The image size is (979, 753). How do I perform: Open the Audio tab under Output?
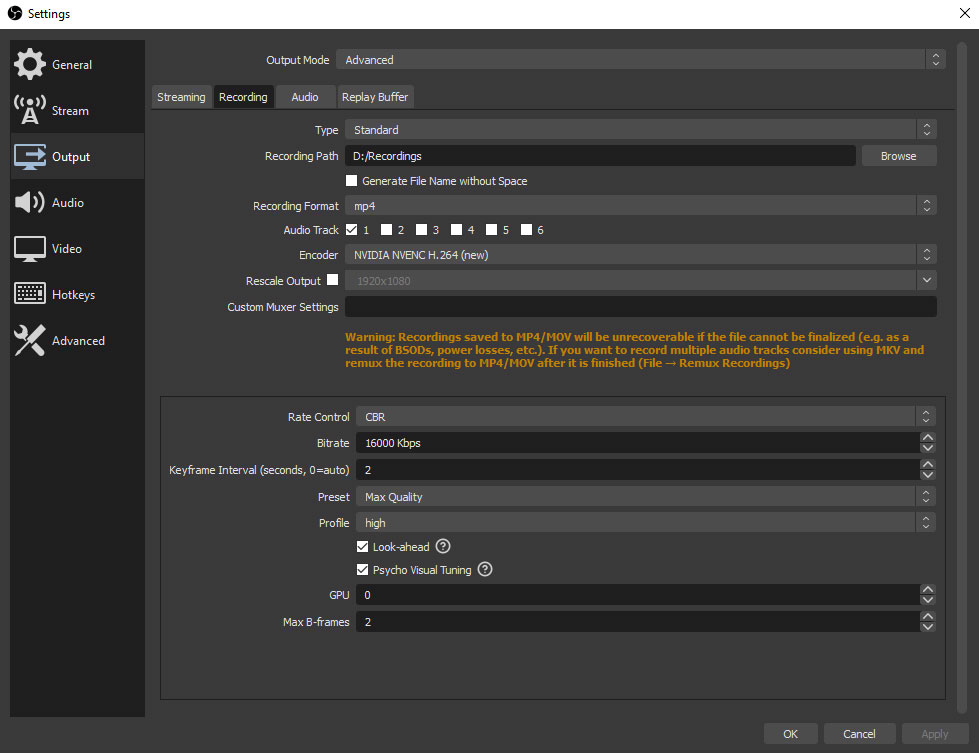point(304,96)
